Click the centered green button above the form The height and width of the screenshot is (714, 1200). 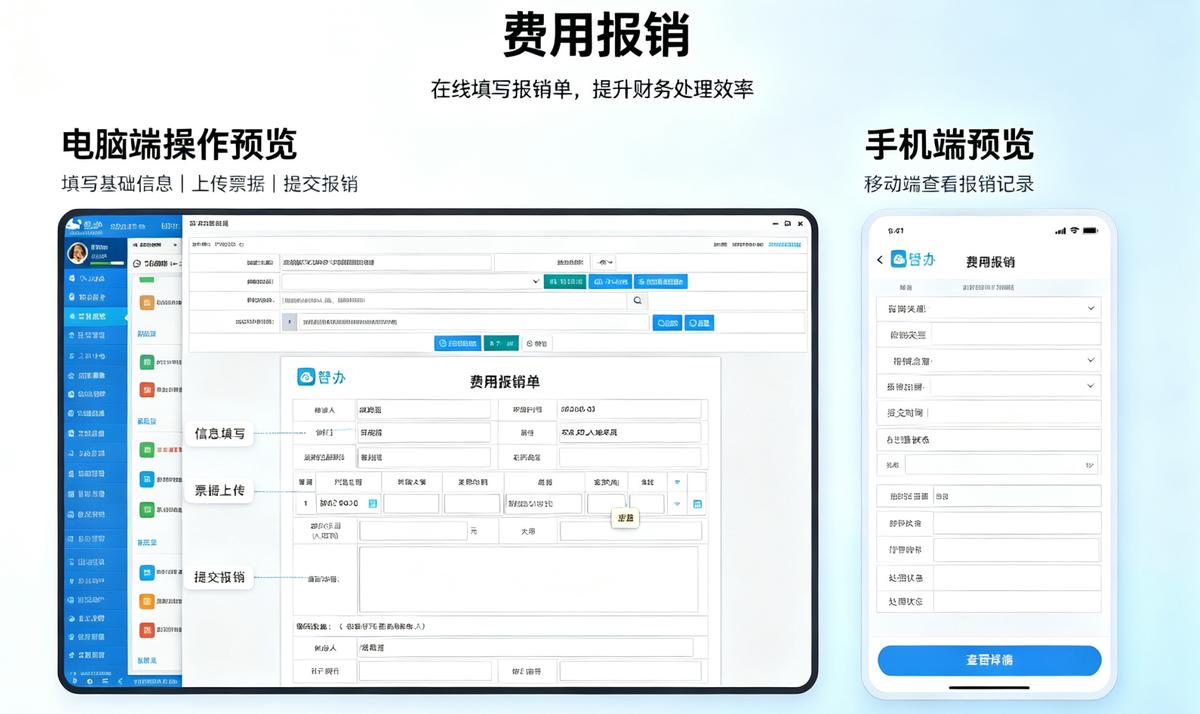pyautogui.click(x=501, y=343)
